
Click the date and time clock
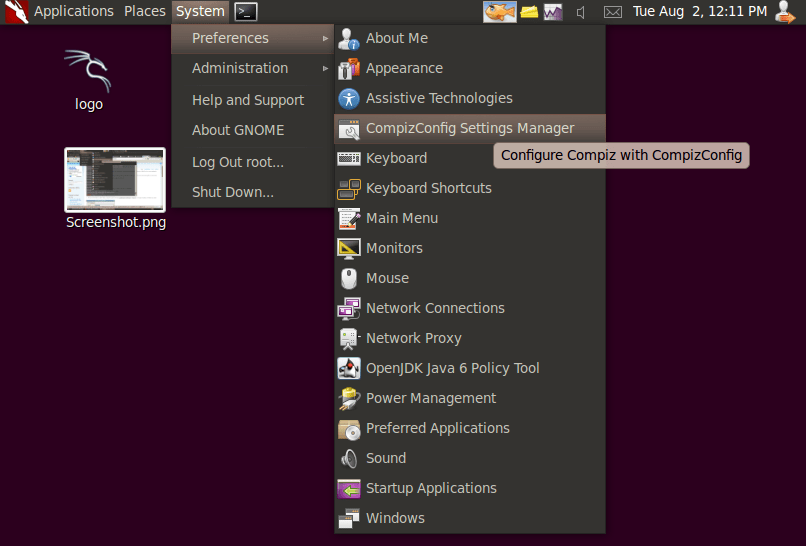(x=700, y=11)
